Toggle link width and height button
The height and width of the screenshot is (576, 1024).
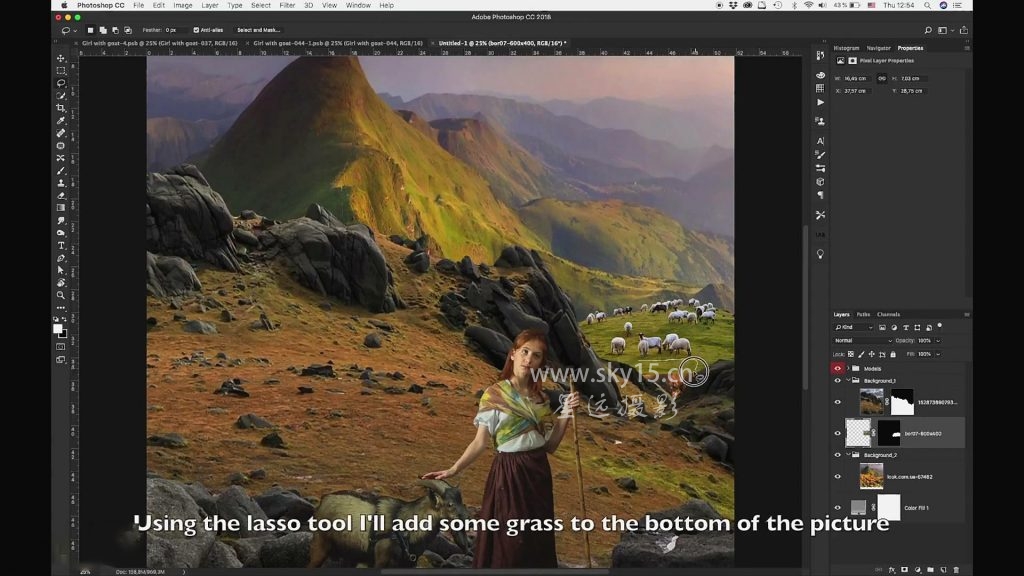click(x=882, y=78)
